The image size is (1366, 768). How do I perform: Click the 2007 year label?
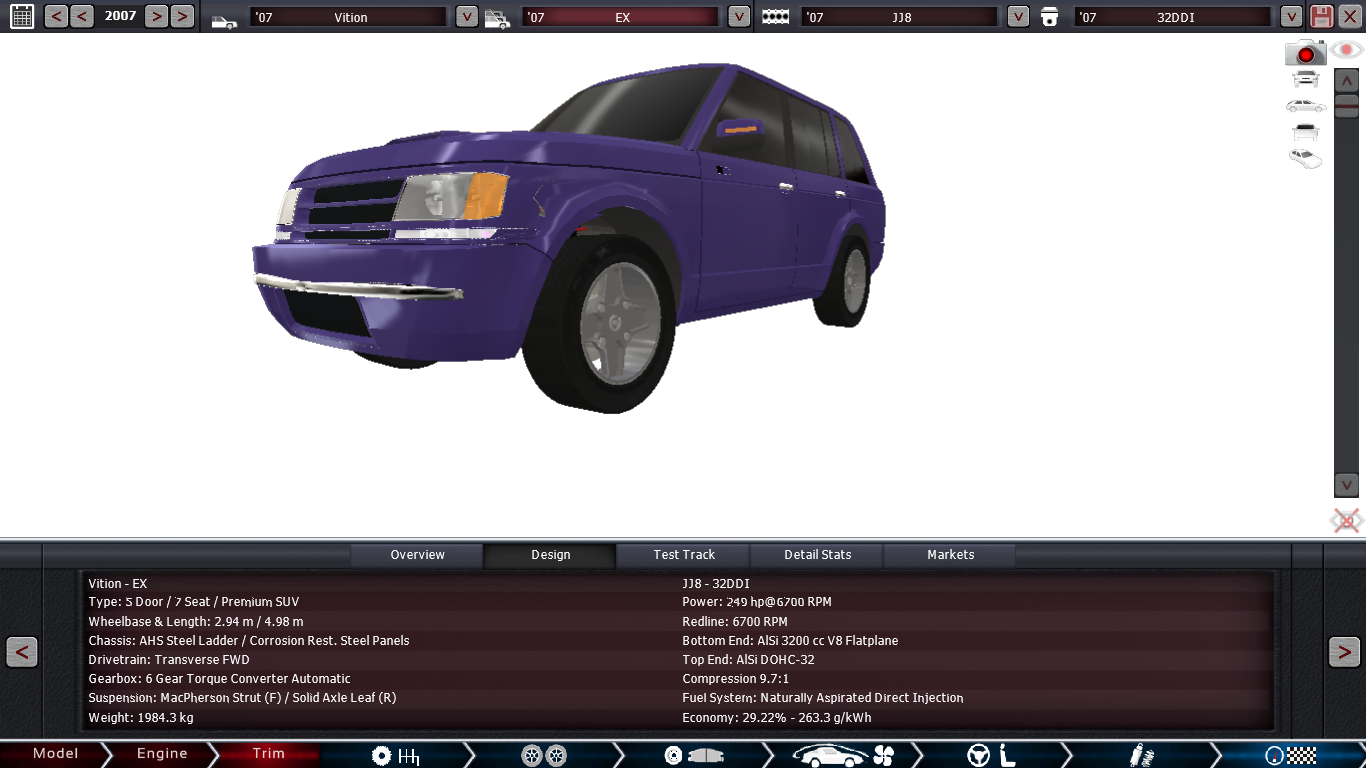coord(120,16)
